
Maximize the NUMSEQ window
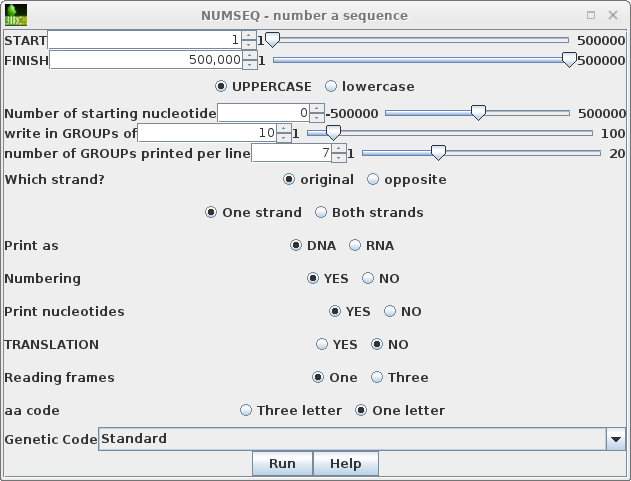pos(591,15)
